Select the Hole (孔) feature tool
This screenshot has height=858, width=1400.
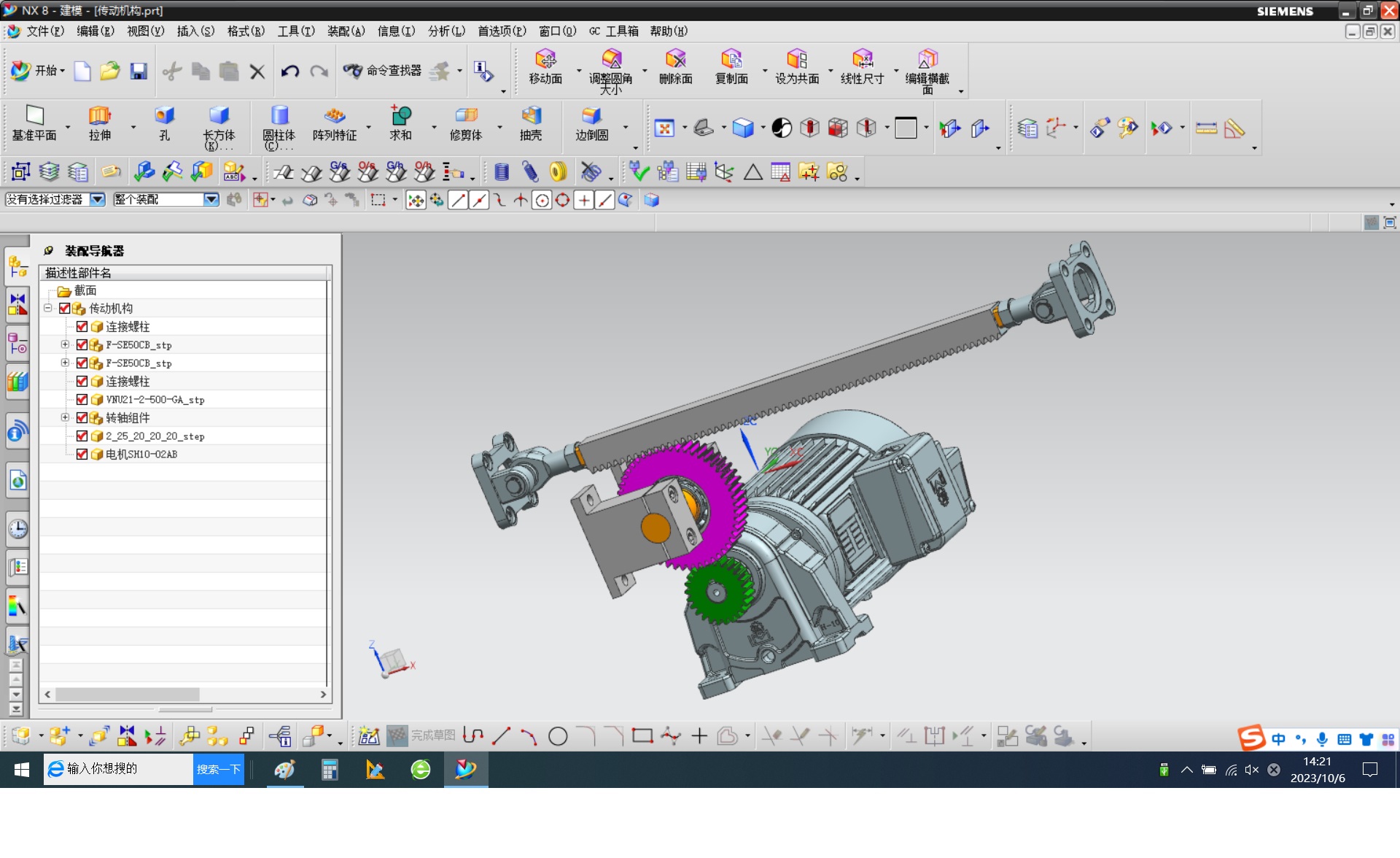[x=164, y=116]
